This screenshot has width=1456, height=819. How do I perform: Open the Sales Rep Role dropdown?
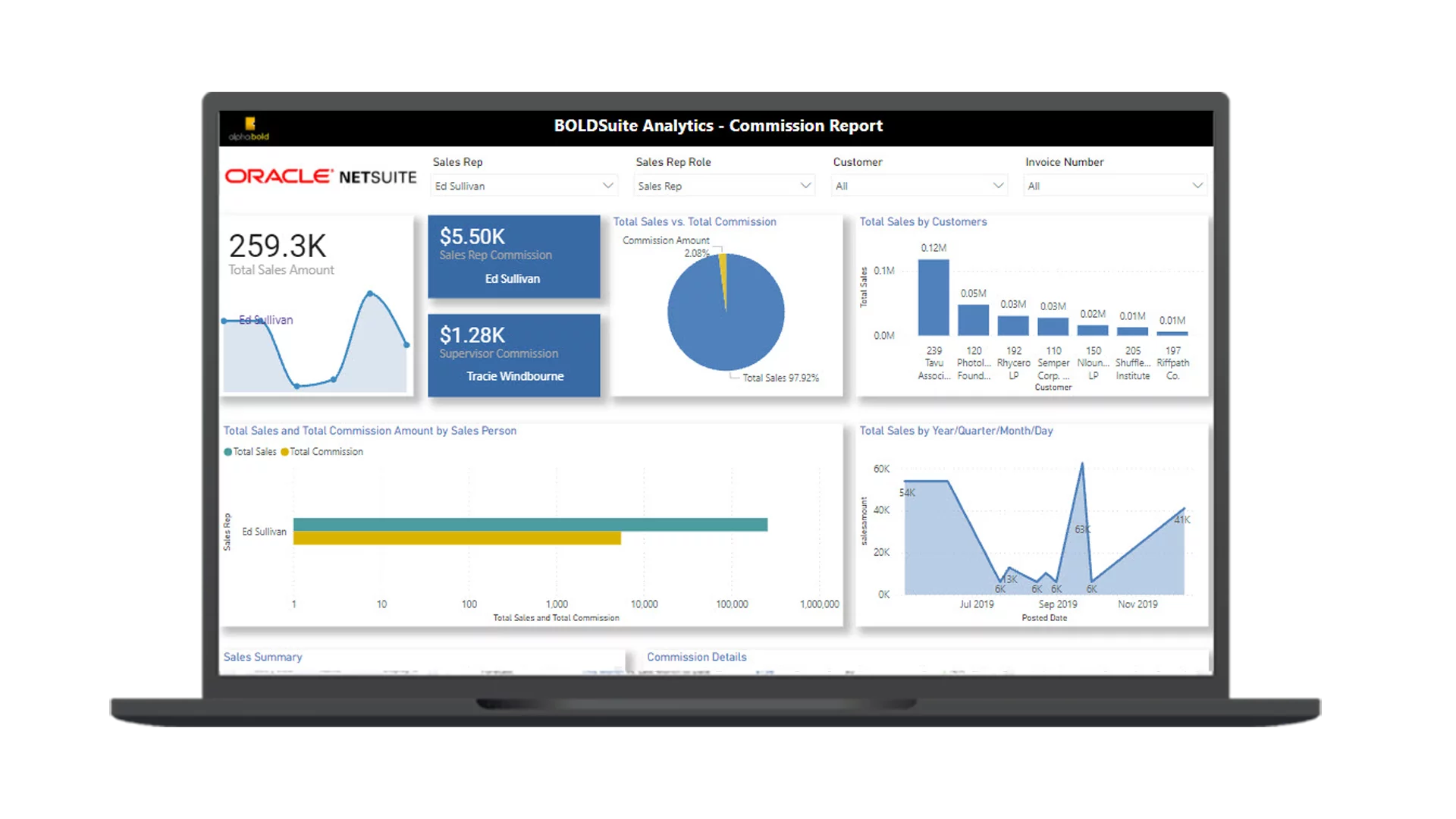pyautogui.click(x=724, y=186)
